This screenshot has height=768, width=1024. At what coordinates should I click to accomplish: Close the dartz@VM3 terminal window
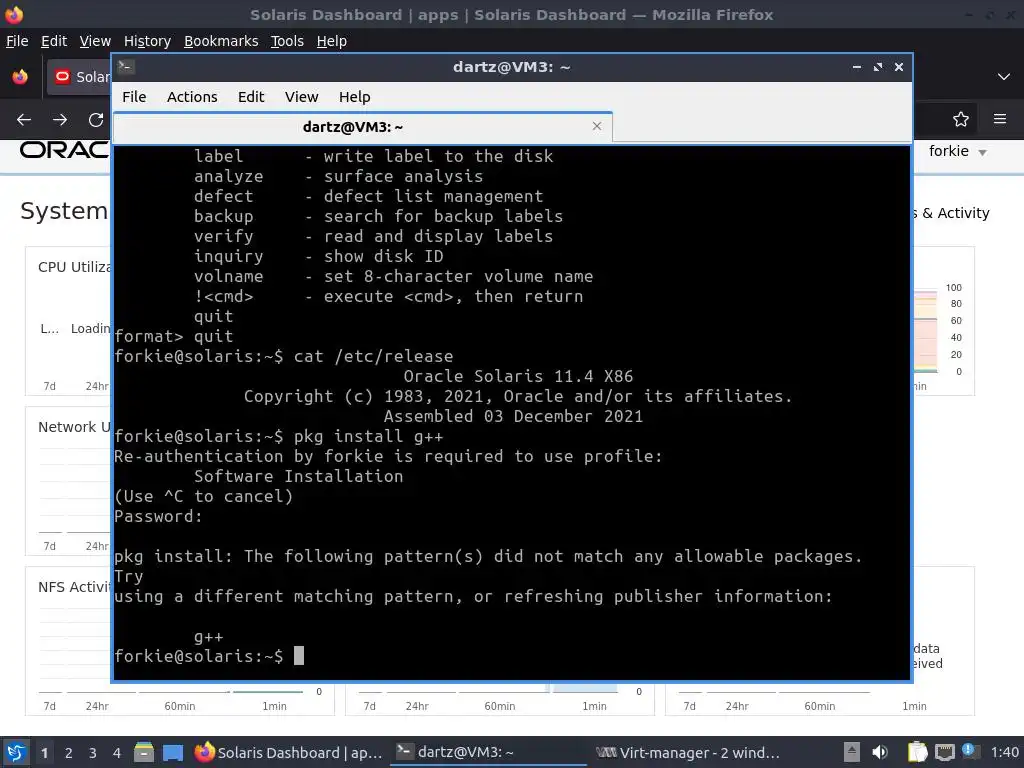899,67
